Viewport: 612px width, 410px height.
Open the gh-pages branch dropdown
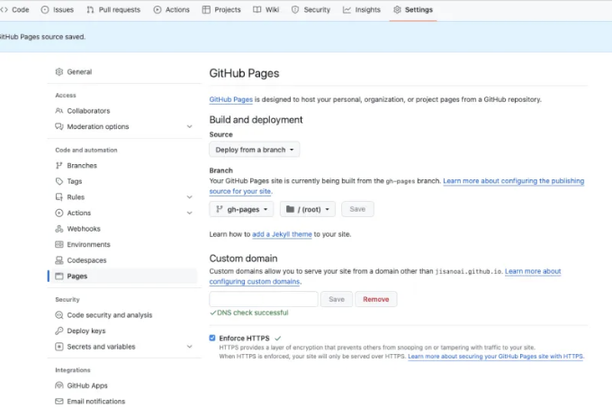tap(242, 209)
